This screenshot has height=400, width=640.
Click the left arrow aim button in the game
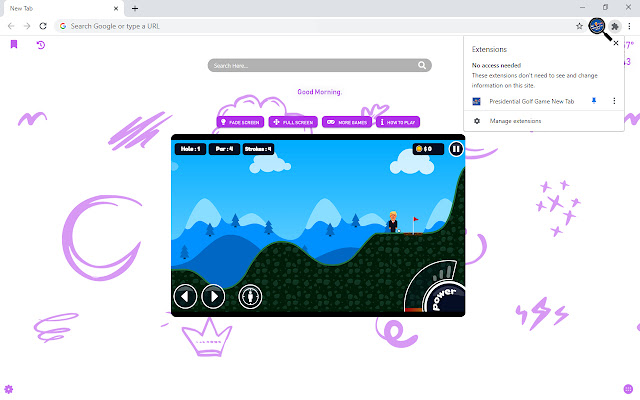(185, 296)
